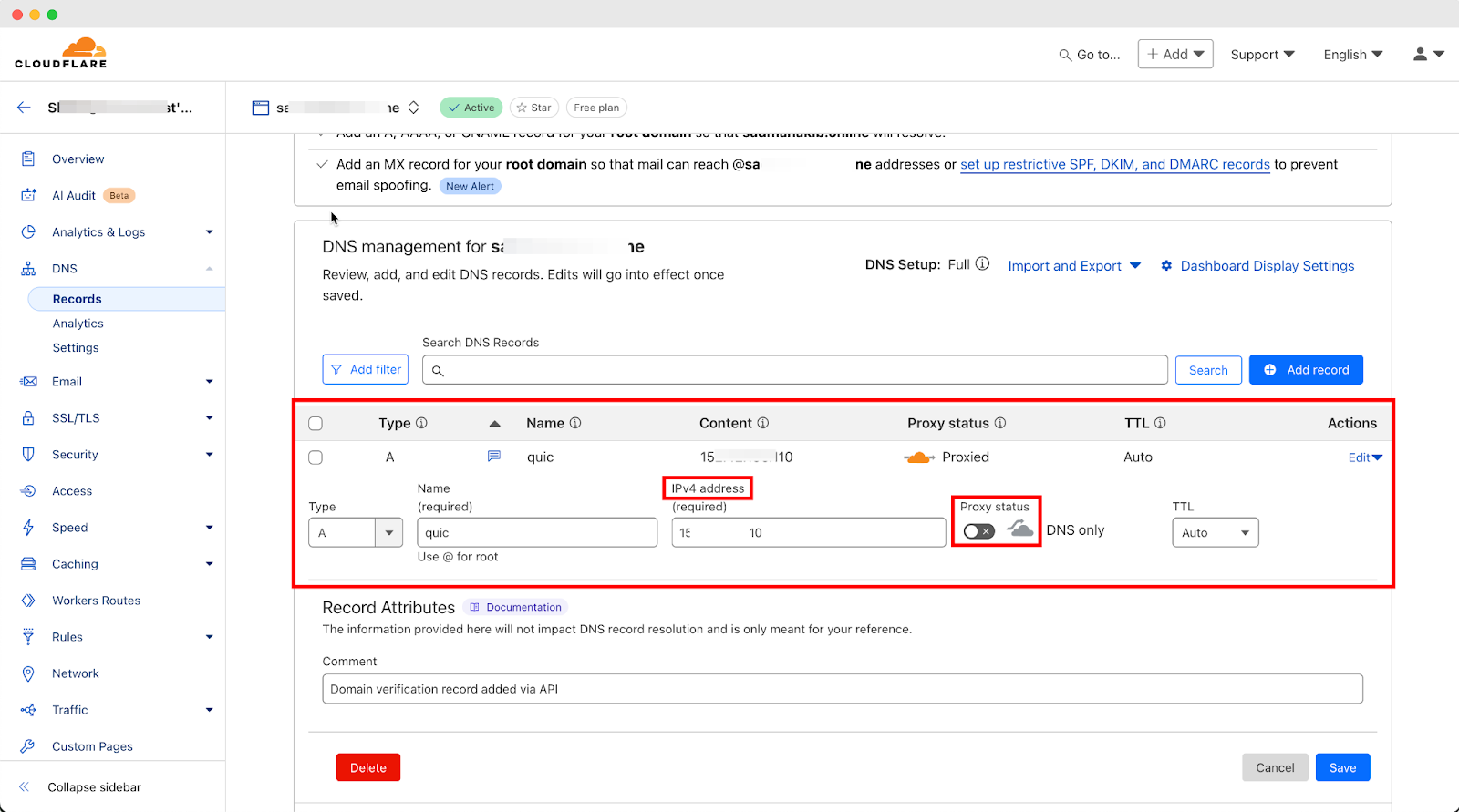This screenshot has width=1459, height=812.
Task: Click the Cloudflare logo
Action: [61, 53]
